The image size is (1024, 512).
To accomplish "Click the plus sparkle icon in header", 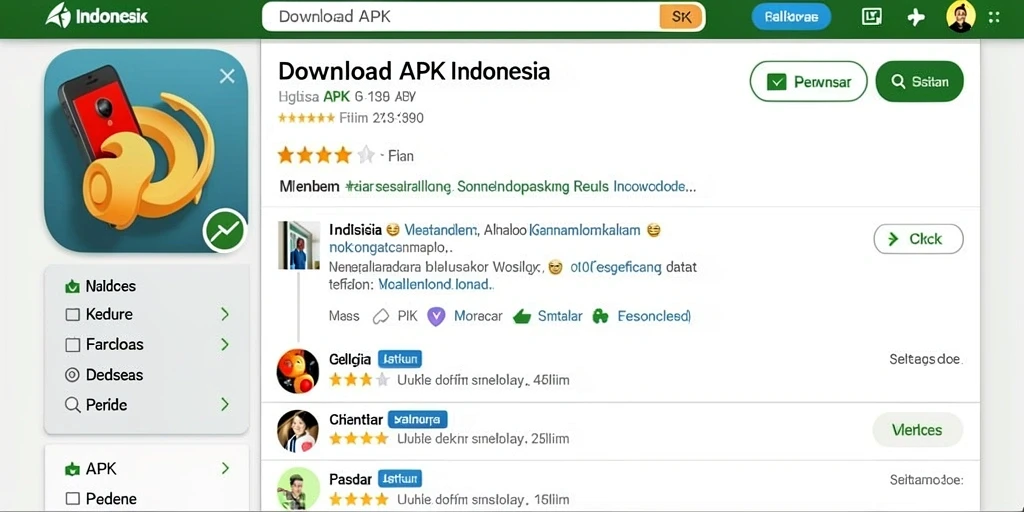I will [x=916, y=17].
